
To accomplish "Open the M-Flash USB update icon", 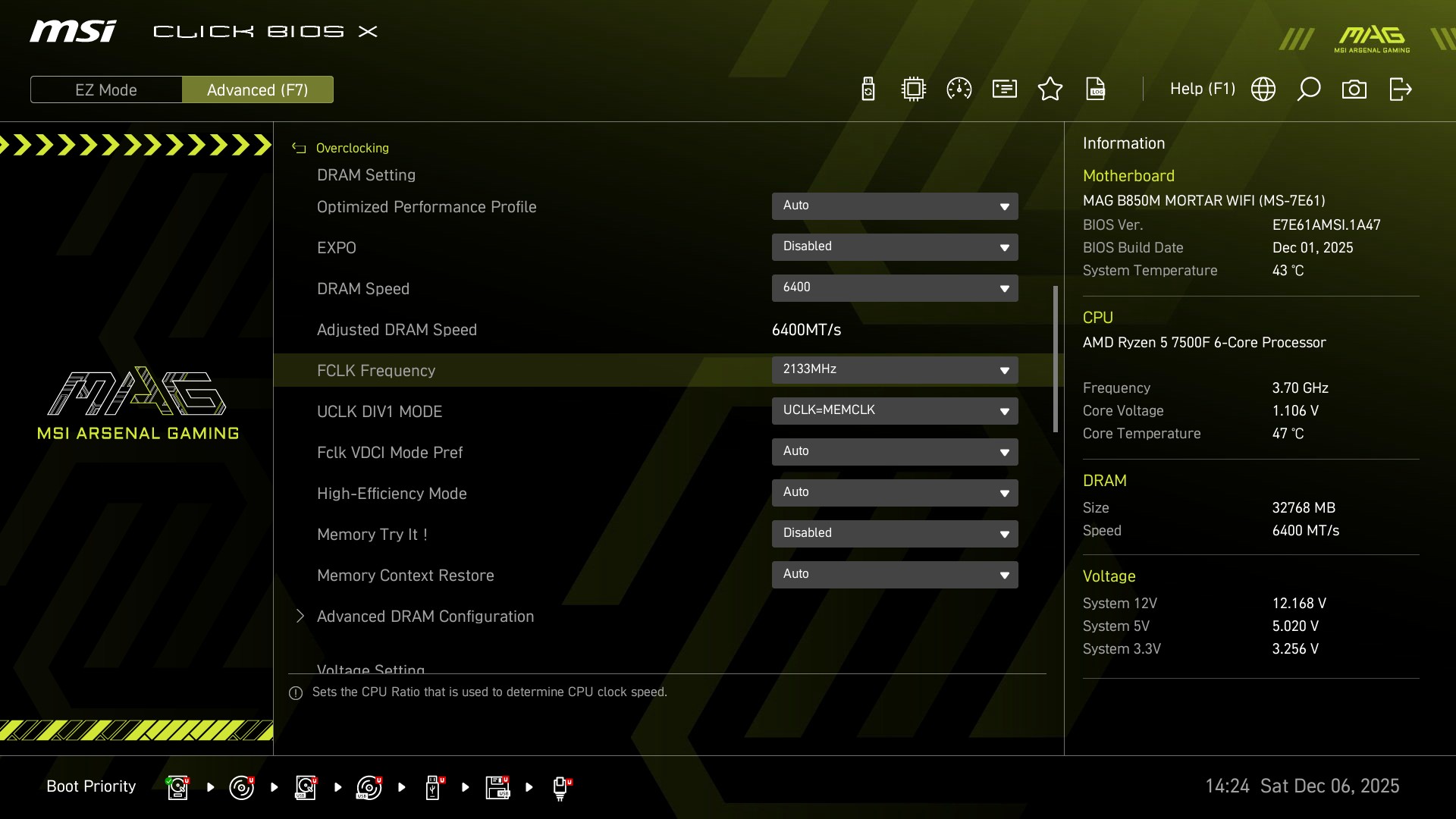I will coord(868,89).
